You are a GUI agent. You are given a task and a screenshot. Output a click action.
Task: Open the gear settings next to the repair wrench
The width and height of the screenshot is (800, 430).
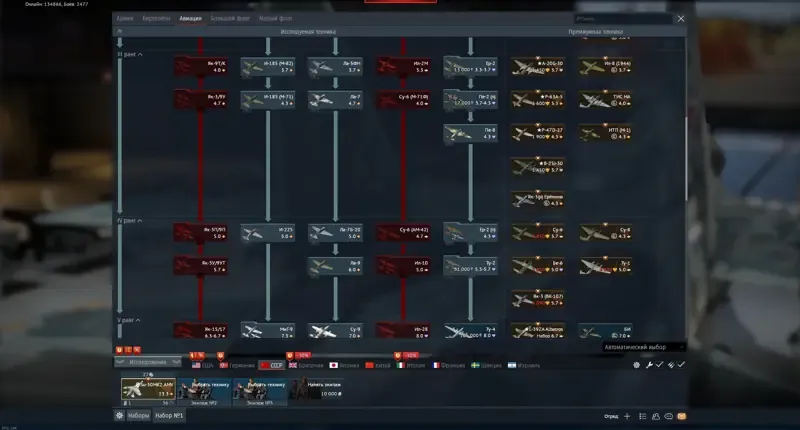click(636, 365)
